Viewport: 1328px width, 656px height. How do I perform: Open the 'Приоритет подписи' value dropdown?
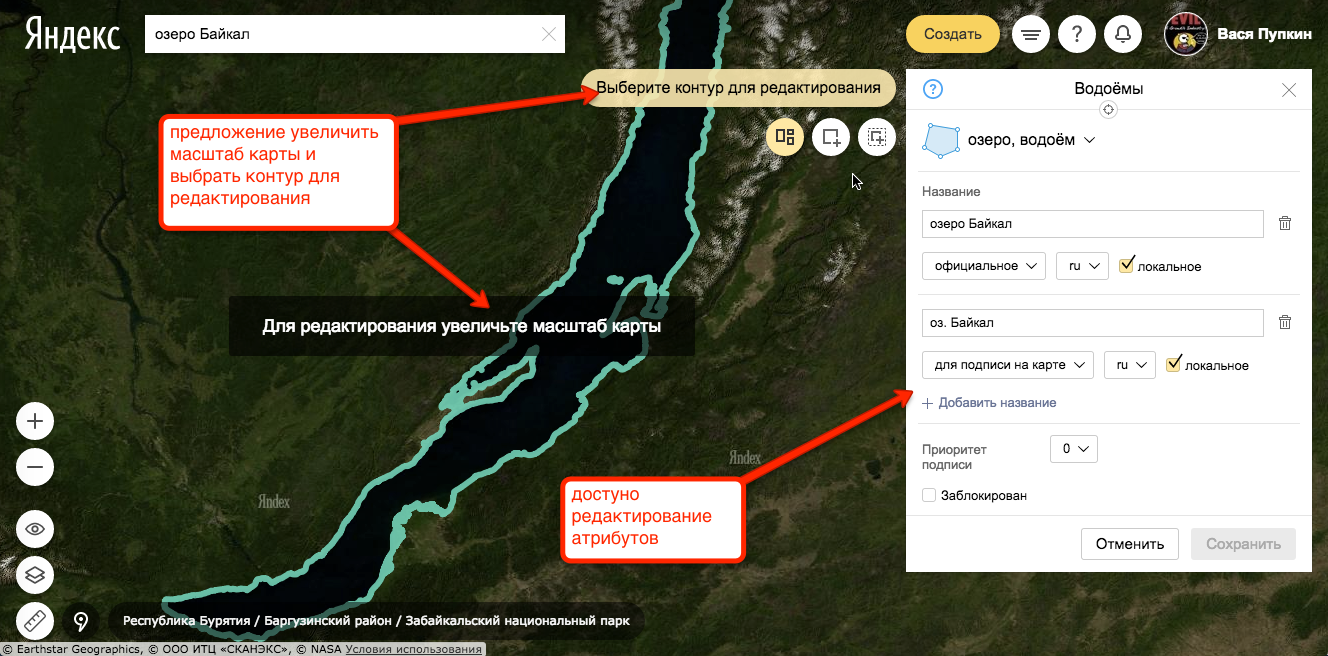[x=1073, y=449]
